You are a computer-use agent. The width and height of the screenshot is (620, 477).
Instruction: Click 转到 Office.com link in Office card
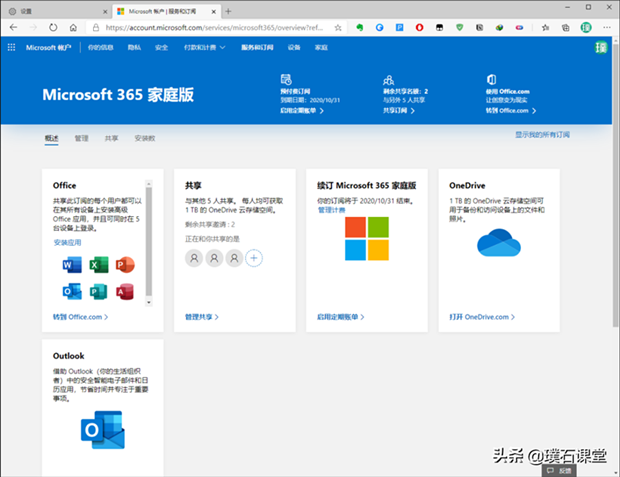click(x=80, y=317)
